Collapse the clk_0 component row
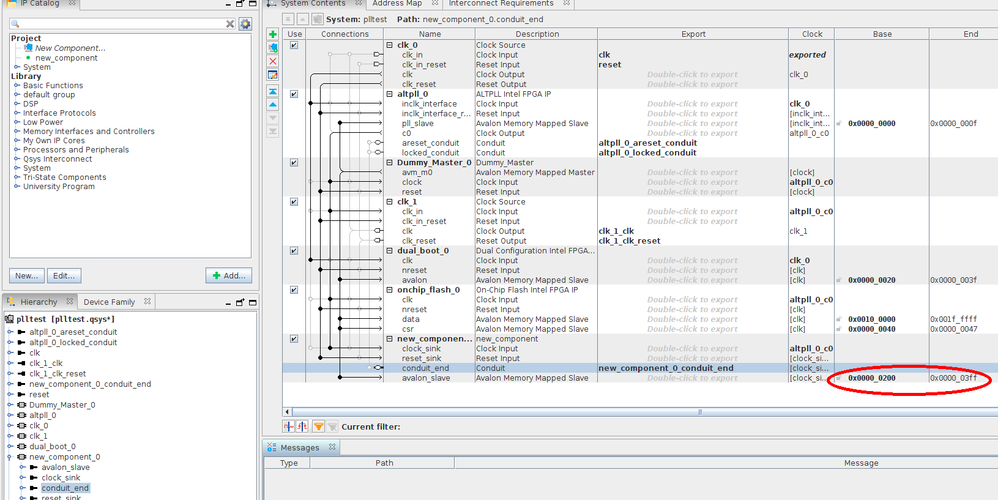 pos(390,45)
